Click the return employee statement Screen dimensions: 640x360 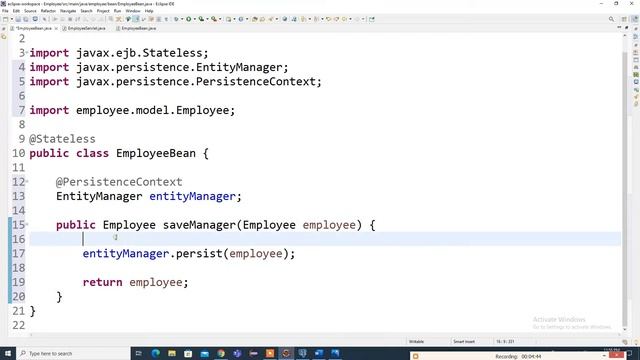coord(135,282)
